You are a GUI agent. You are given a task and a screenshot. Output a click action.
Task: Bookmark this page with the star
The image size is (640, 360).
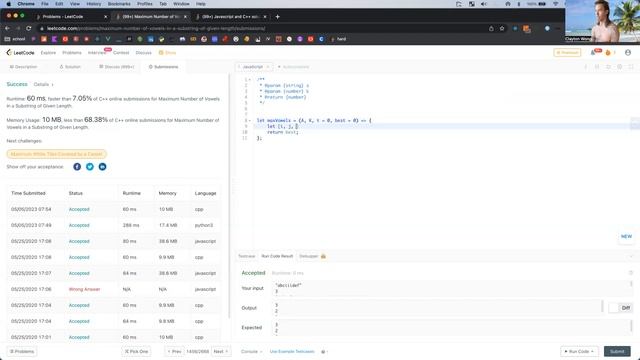pyautogui.click(x=502, y=28)
